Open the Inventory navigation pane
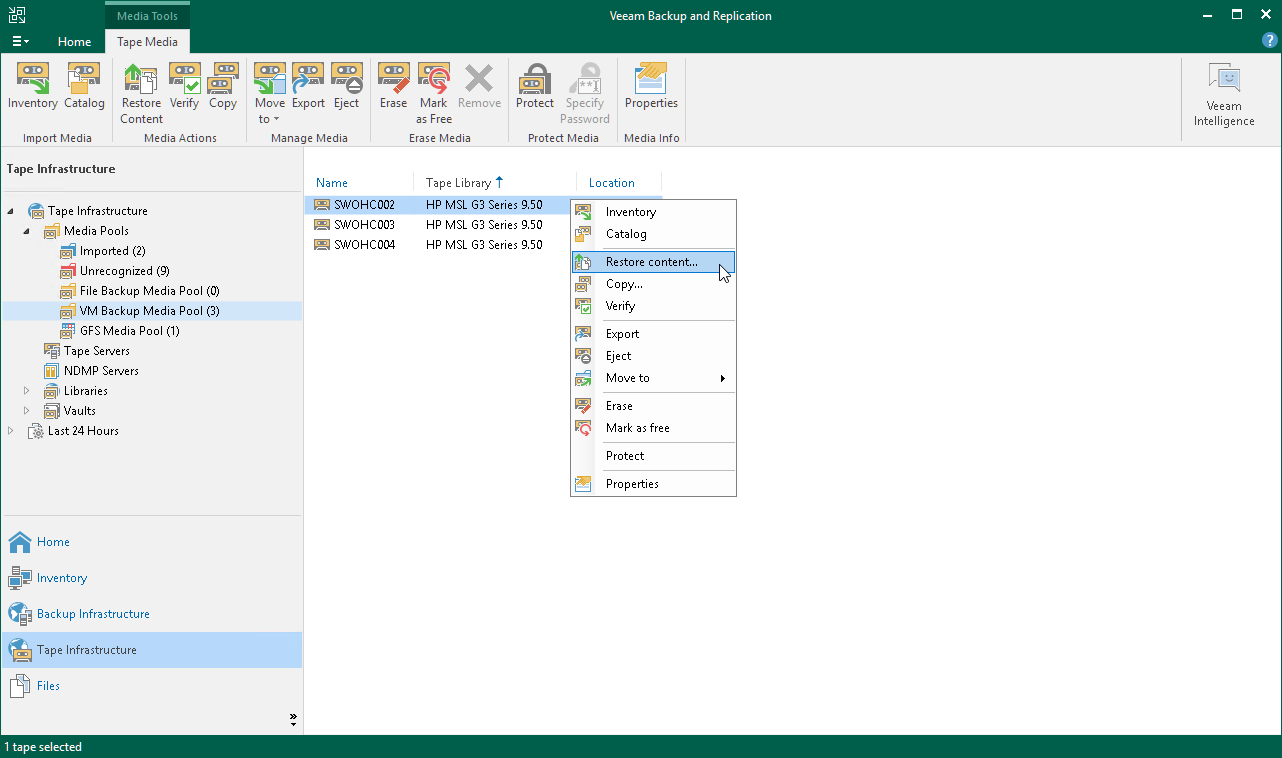1282x758 pixels. tap(151, 578)
